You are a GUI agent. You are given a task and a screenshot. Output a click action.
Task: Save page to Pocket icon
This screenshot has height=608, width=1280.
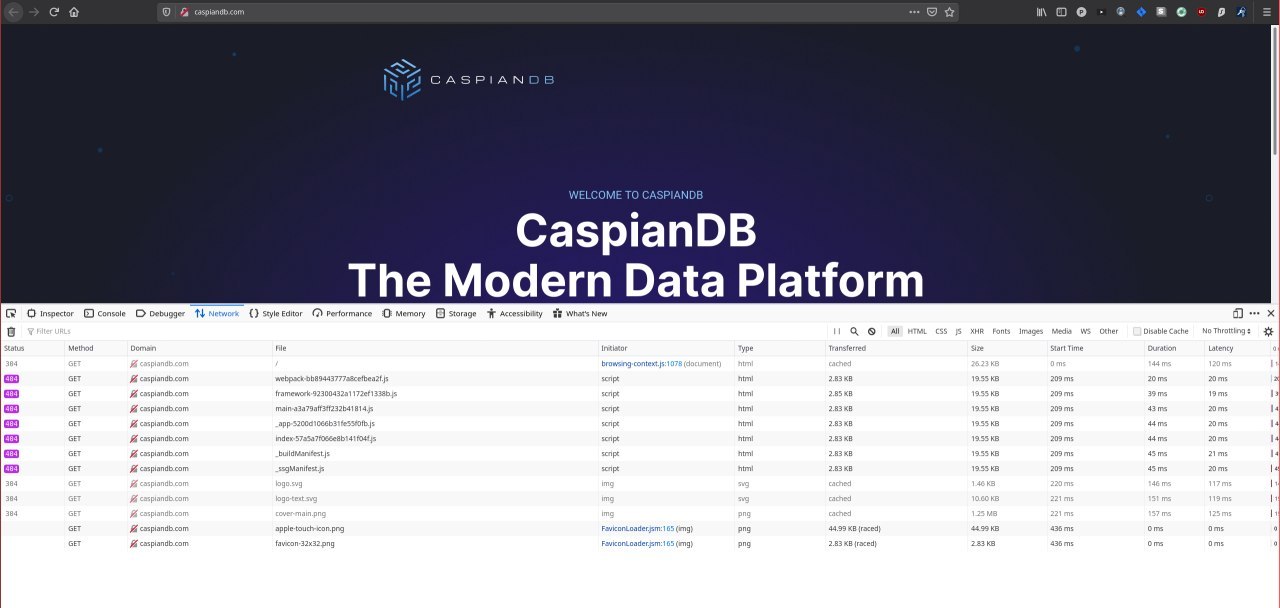tap(932, 12)
